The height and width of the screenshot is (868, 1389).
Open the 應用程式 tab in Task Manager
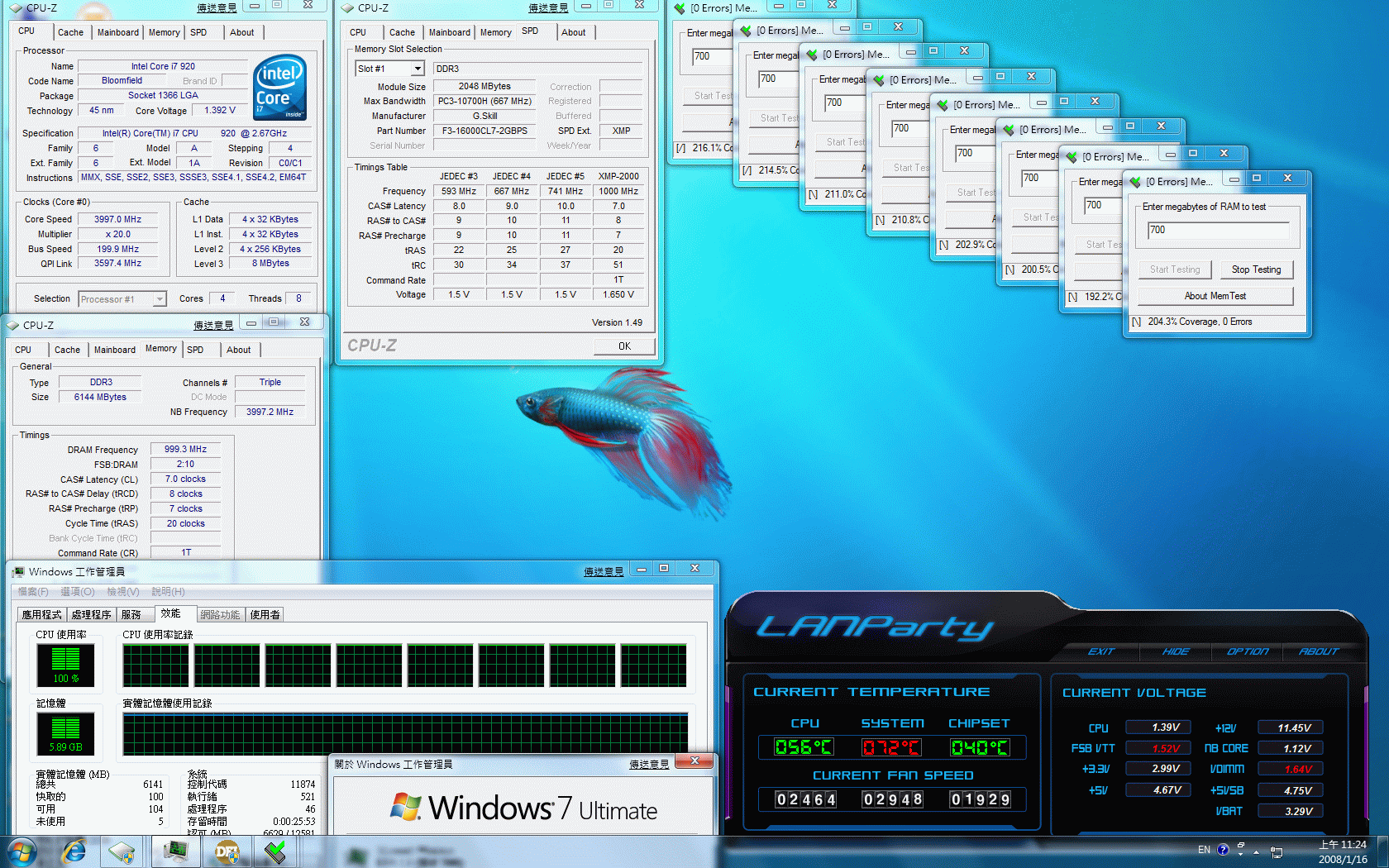click(x=42, y=614)
